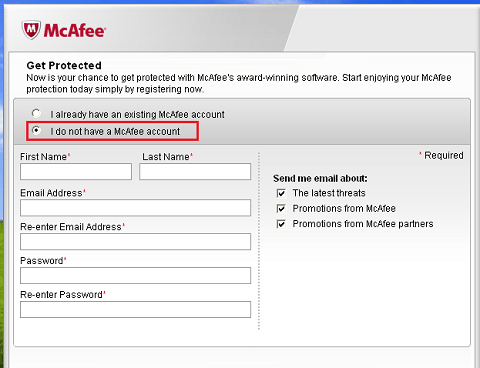
Task: Click the McAfee red shield logo icon
Action: [x=31, y=30]
